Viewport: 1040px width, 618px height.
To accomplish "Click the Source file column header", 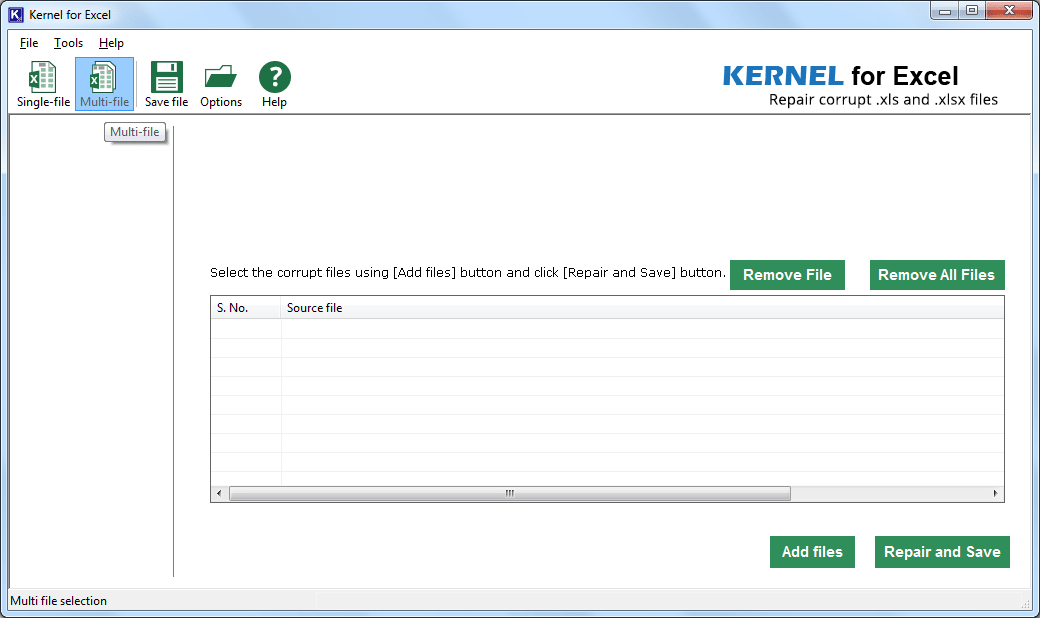I will tap(642, 308).
